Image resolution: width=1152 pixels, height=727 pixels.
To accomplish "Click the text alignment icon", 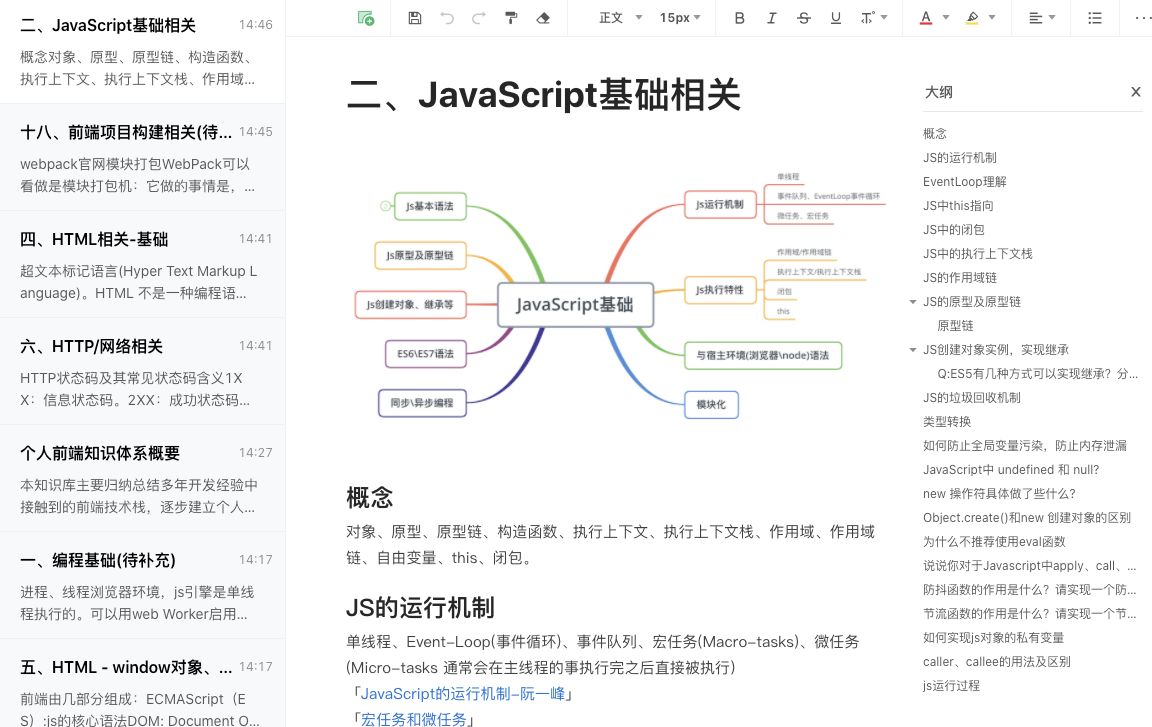I will coord(1035,18).
